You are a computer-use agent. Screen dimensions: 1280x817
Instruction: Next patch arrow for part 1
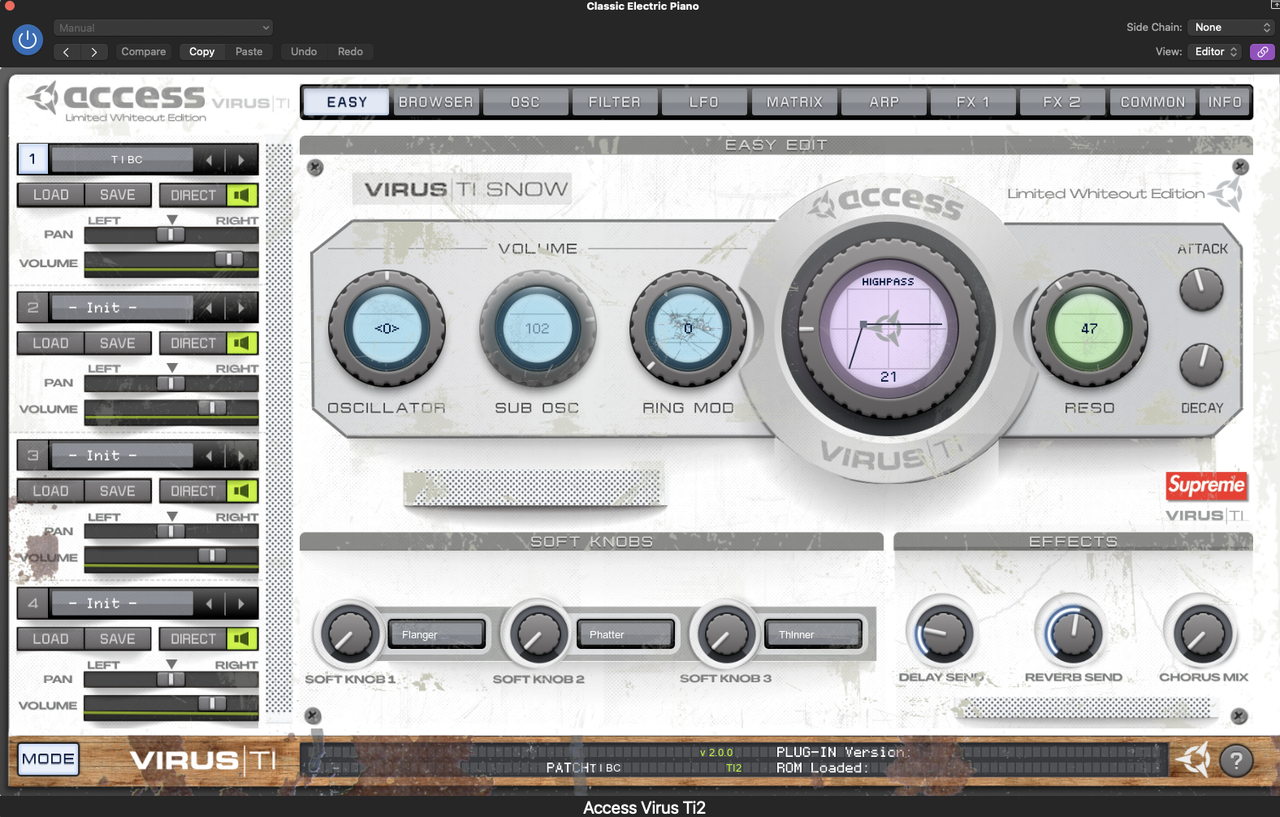[241, 159]
